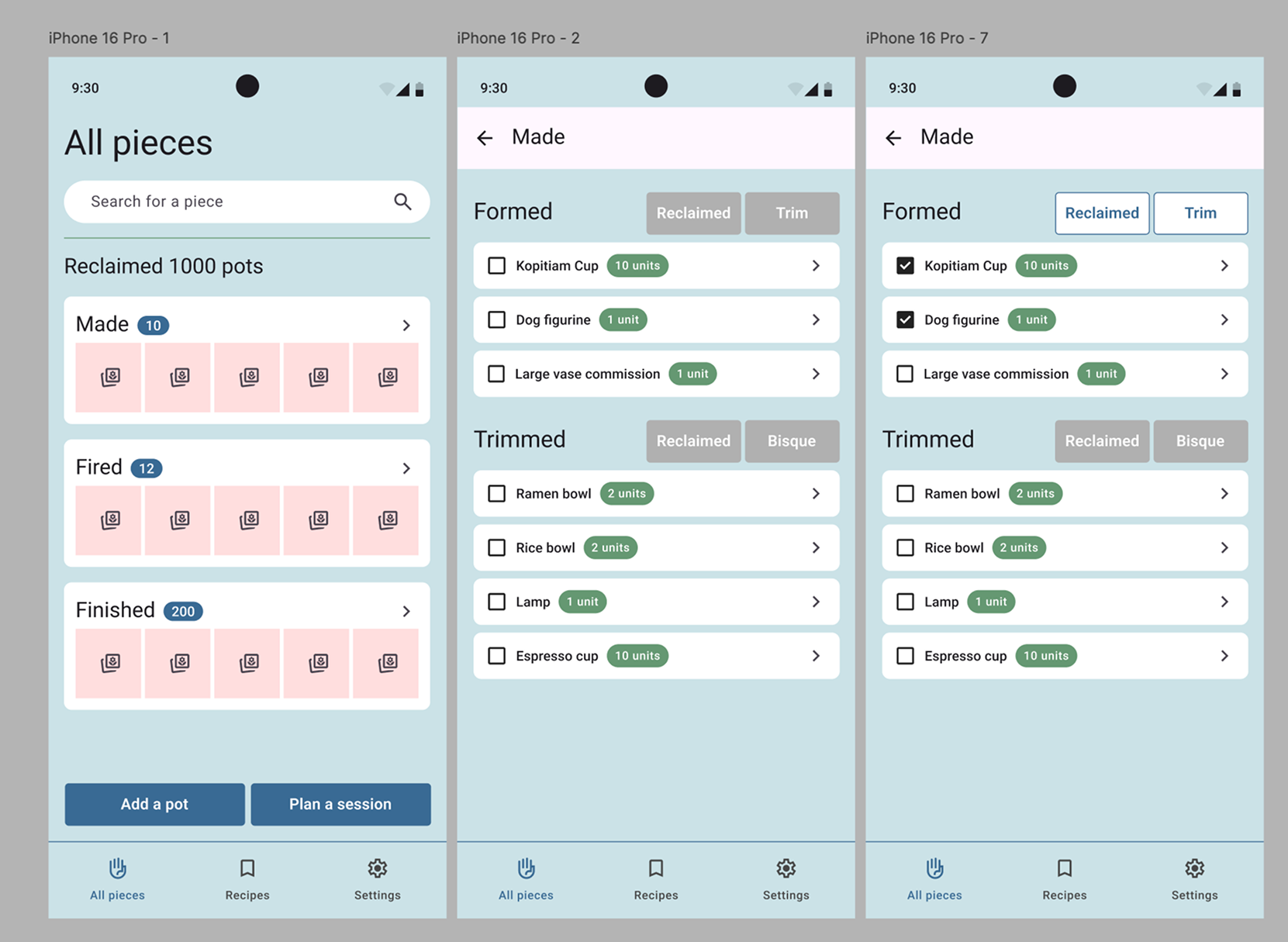The width and height of the screenshot is (1288, 942).
Task: Tap a Fired pot placeholder icon
Action: tap(108, 520)
